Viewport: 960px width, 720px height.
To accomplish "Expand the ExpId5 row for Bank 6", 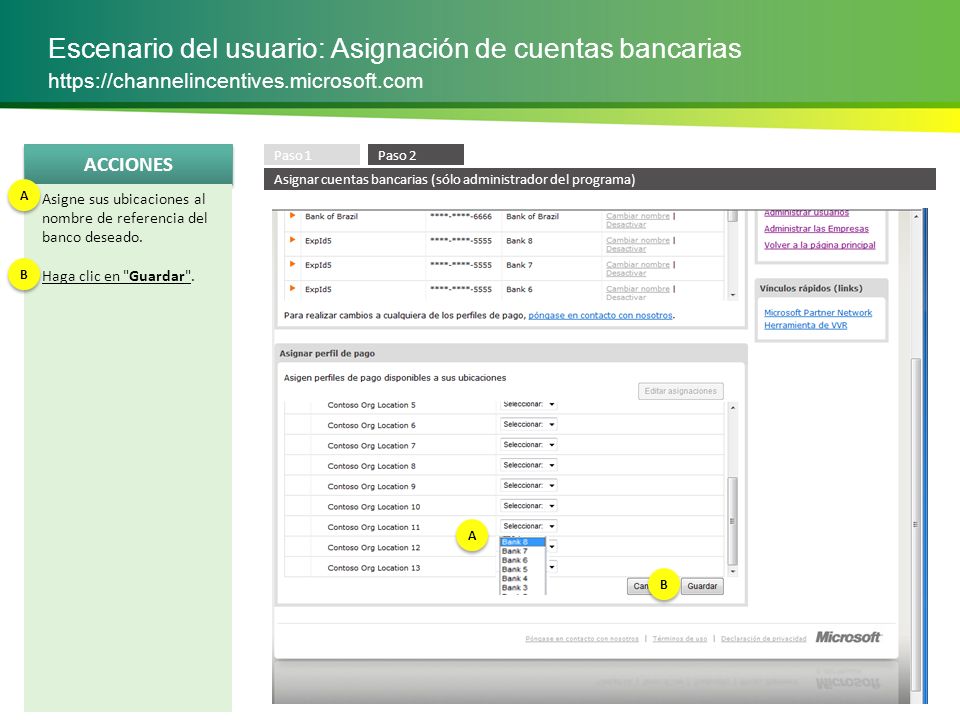I will point(293,288).
